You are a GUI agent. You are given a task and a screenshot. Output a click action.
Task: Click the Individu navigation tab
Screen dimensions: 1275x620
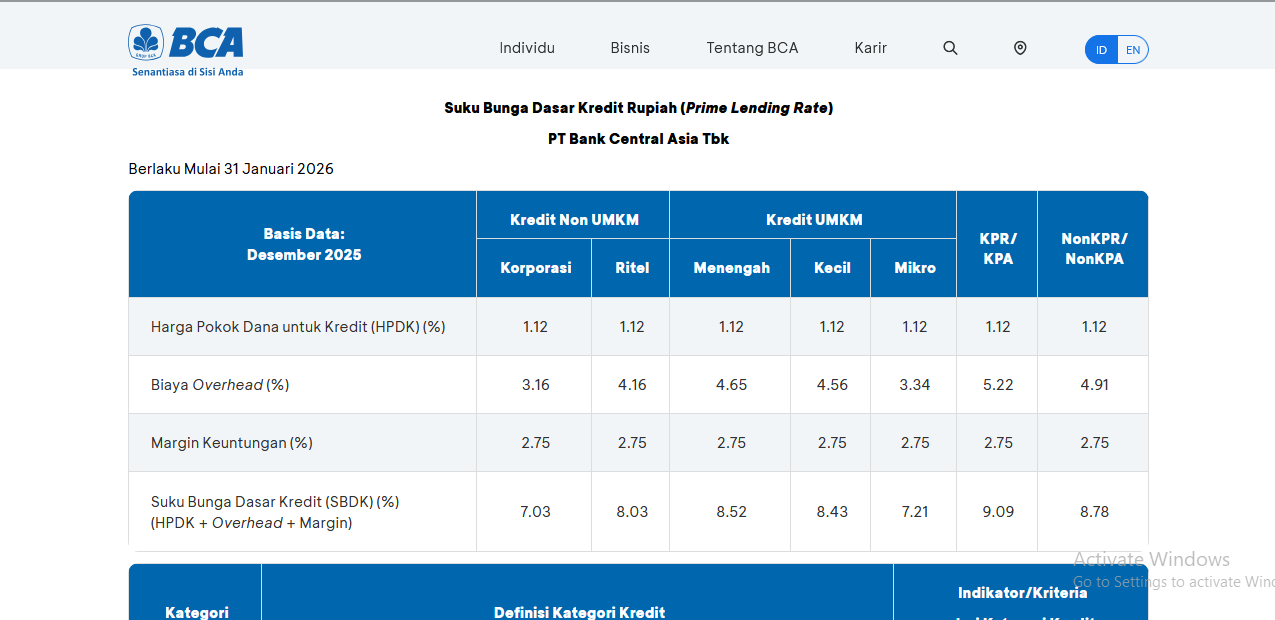(527, 47)
